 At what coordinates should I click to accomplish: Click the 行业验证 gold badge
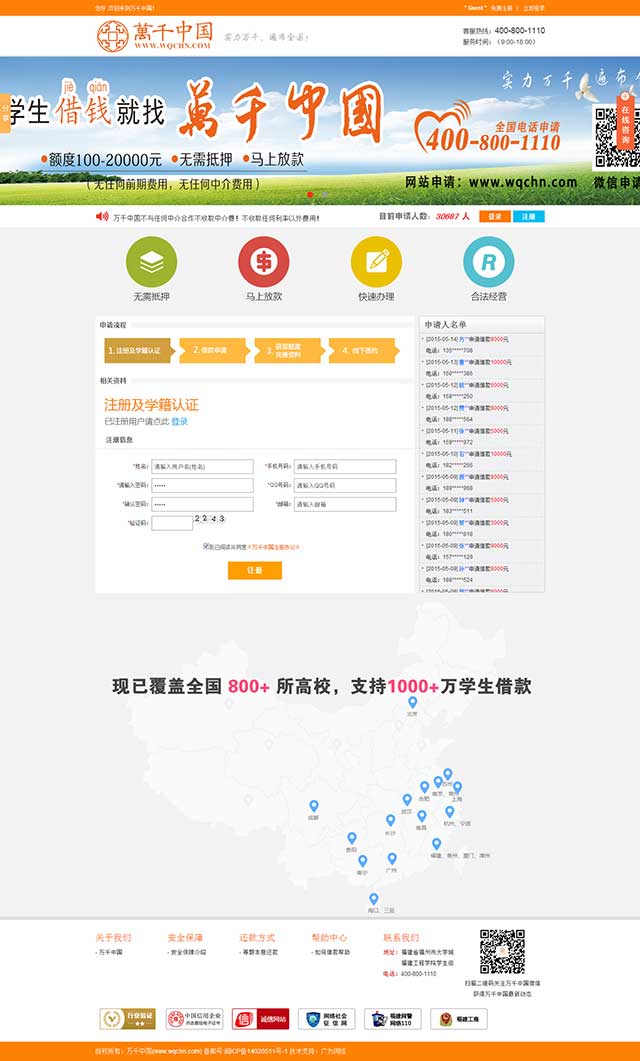(127, 1018)
